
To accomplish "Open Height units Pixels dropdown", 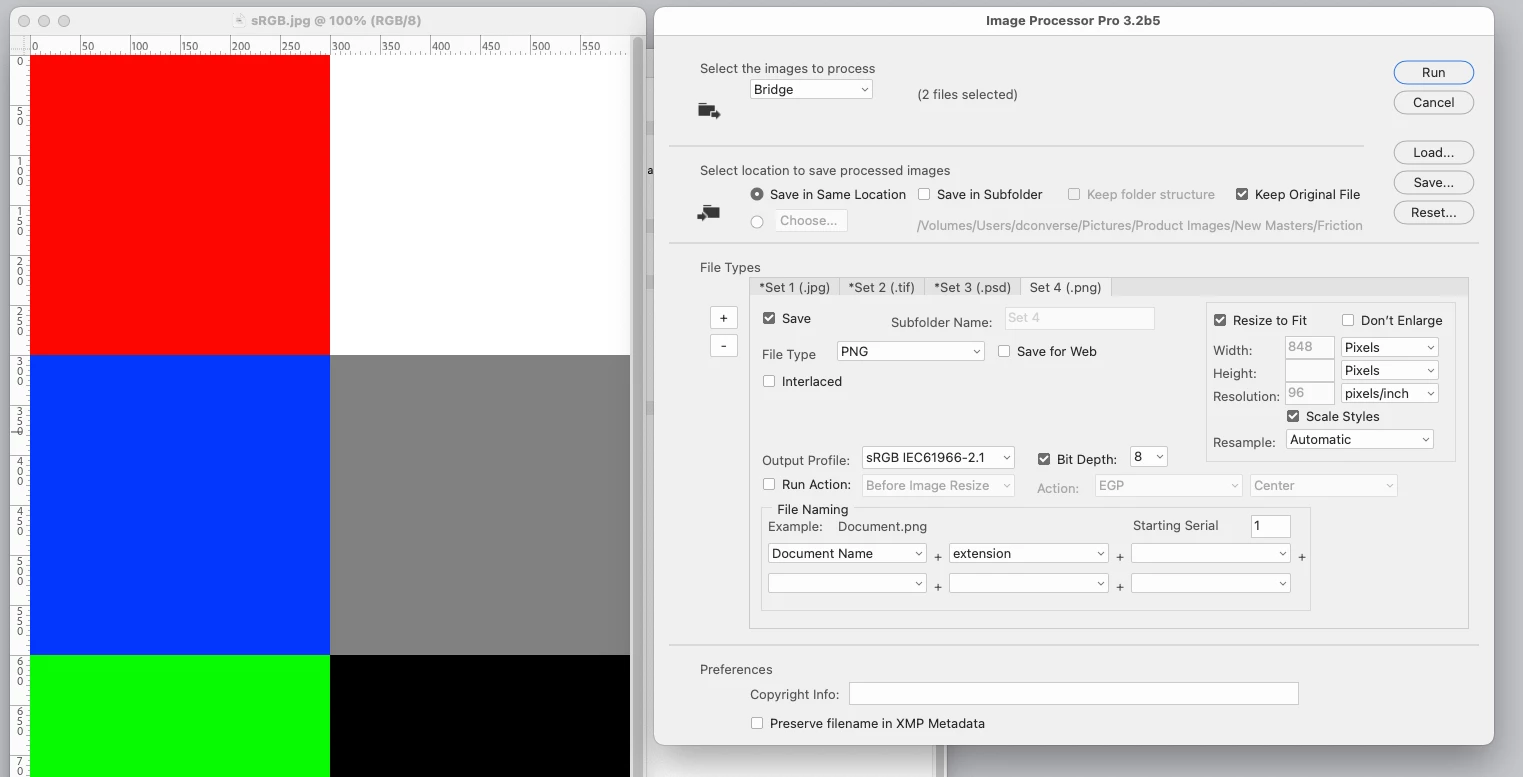I will point(1389,370).
